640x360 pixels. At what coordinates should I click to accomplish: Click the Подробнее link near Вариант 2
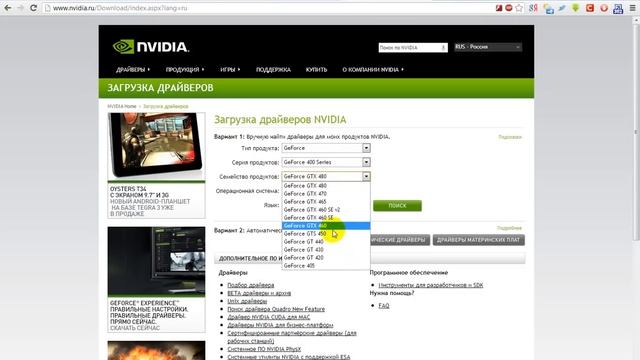pos(509,228)
